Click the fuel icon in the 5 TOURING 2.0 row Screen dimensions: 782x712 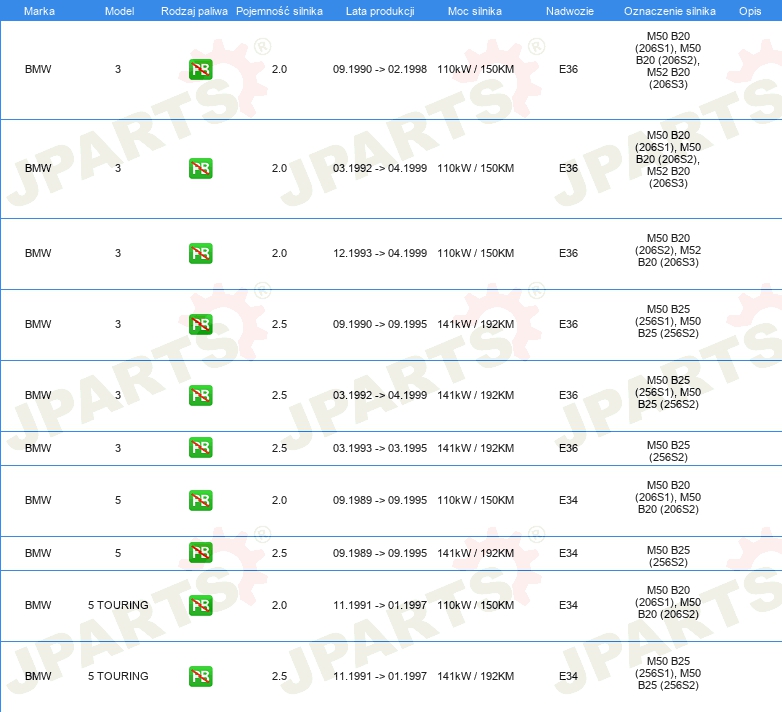(200, 605)
